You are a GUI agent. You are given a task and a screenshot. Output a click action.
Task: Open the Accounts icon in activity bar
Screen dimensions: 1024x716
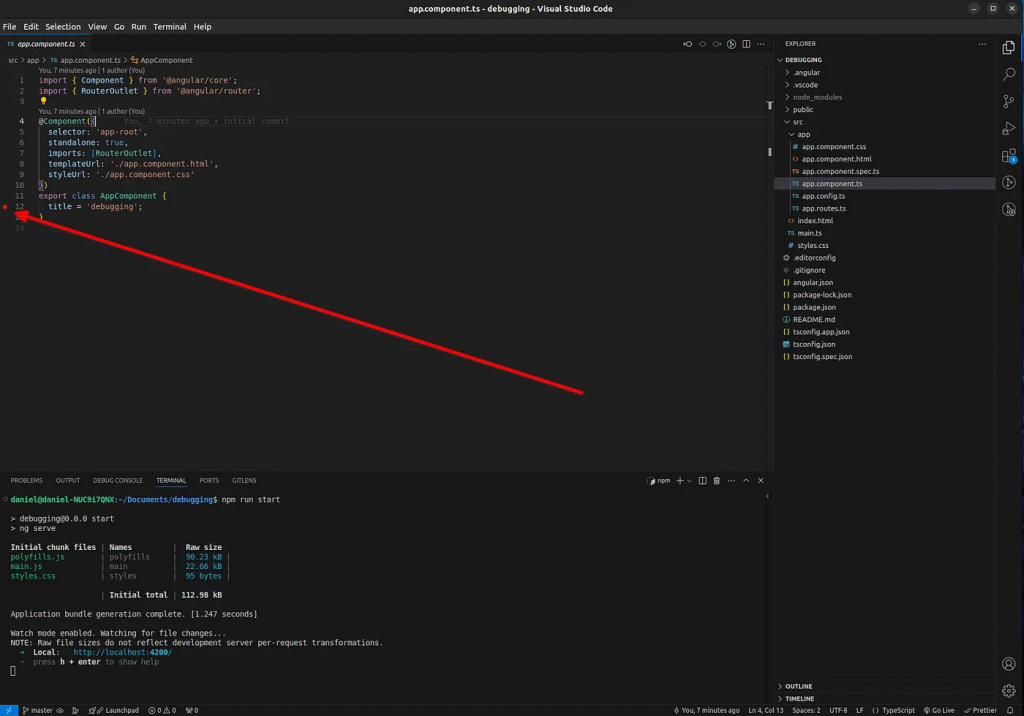click(1009, 664)
